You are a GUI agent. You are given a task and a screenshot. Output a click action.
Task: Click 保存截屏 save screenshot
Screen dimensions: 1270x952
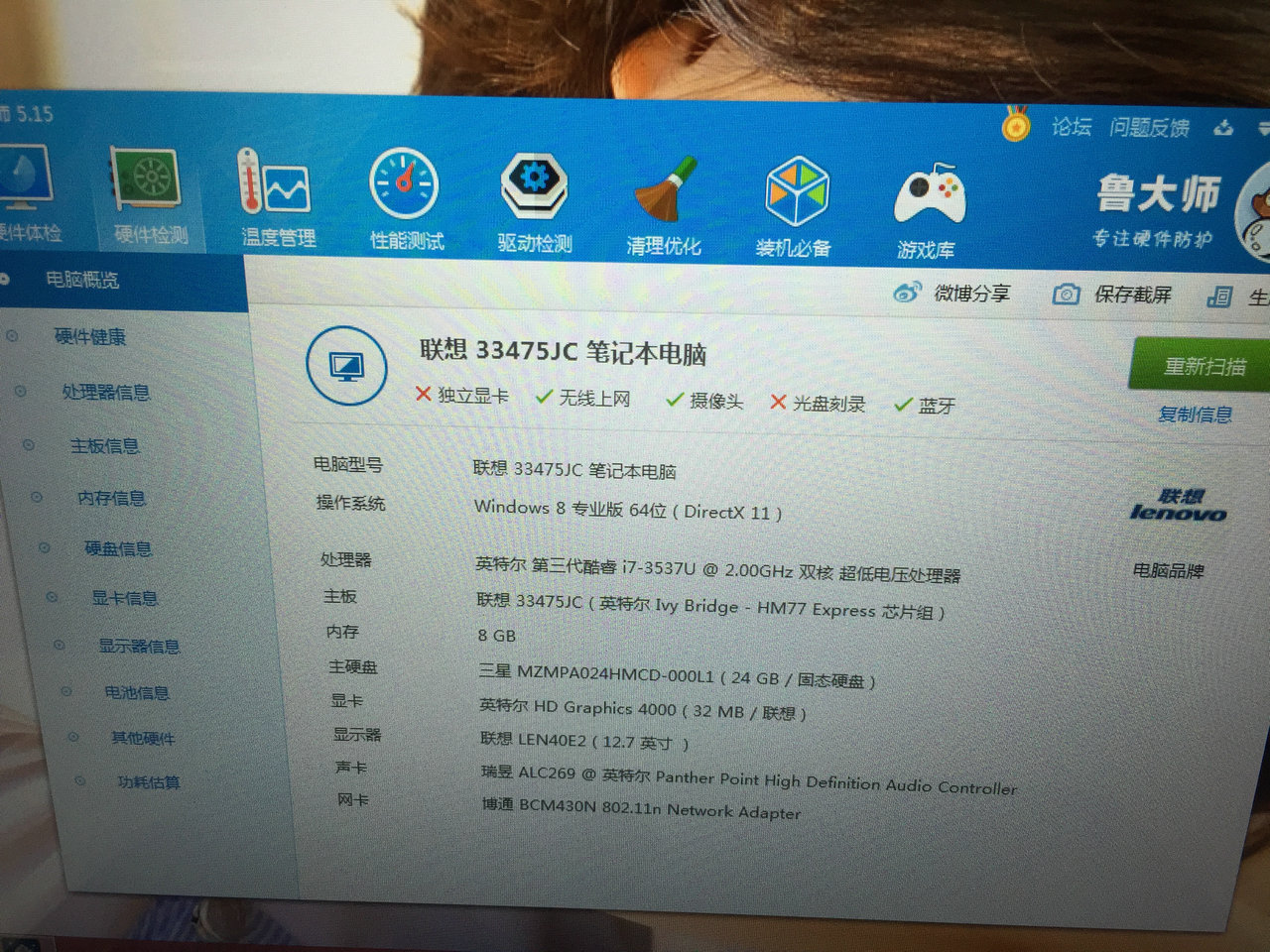[x=1132, y=295]
